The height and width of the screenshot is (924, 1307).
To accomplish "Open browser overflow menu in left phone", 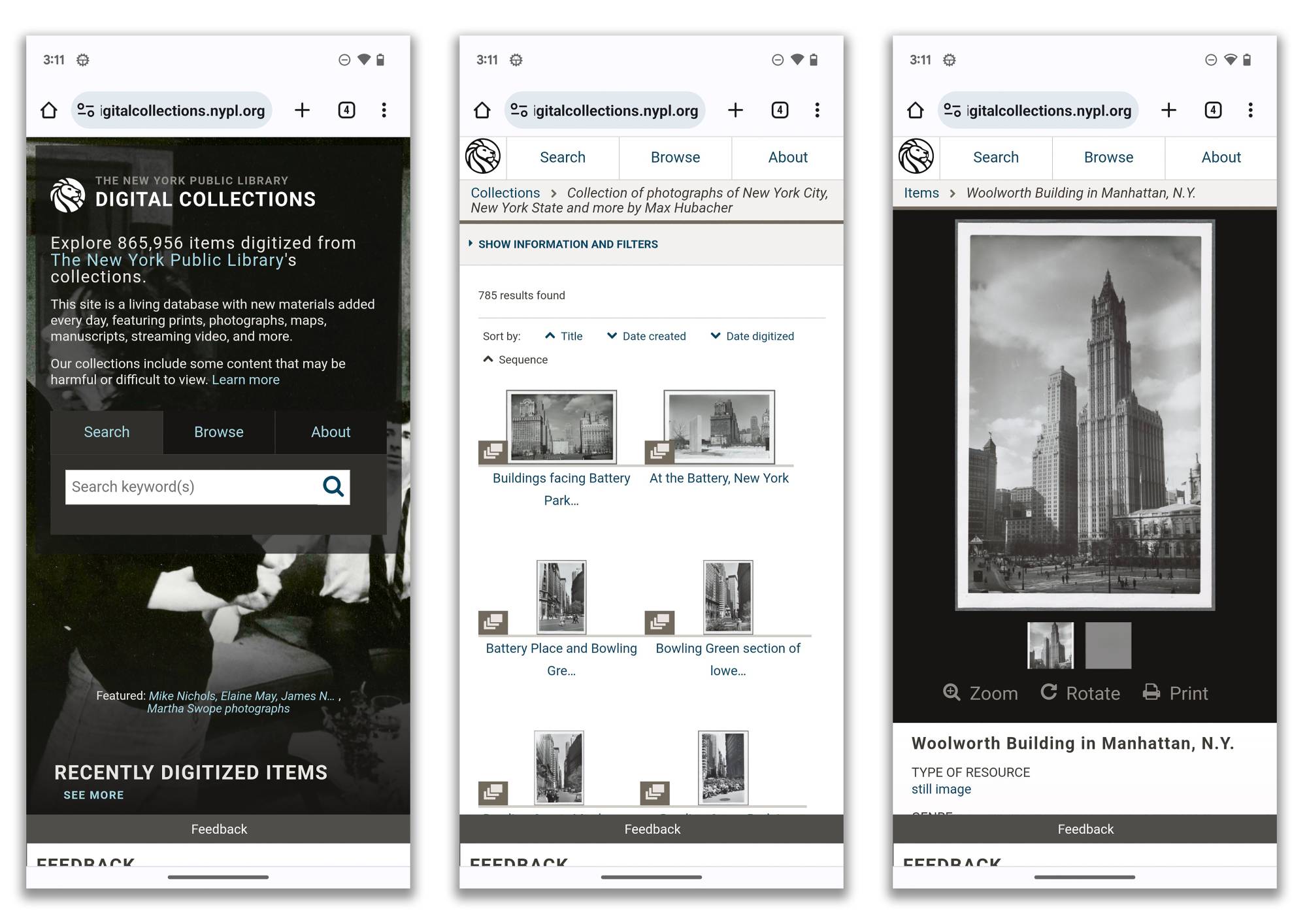I will coord(384,110).
